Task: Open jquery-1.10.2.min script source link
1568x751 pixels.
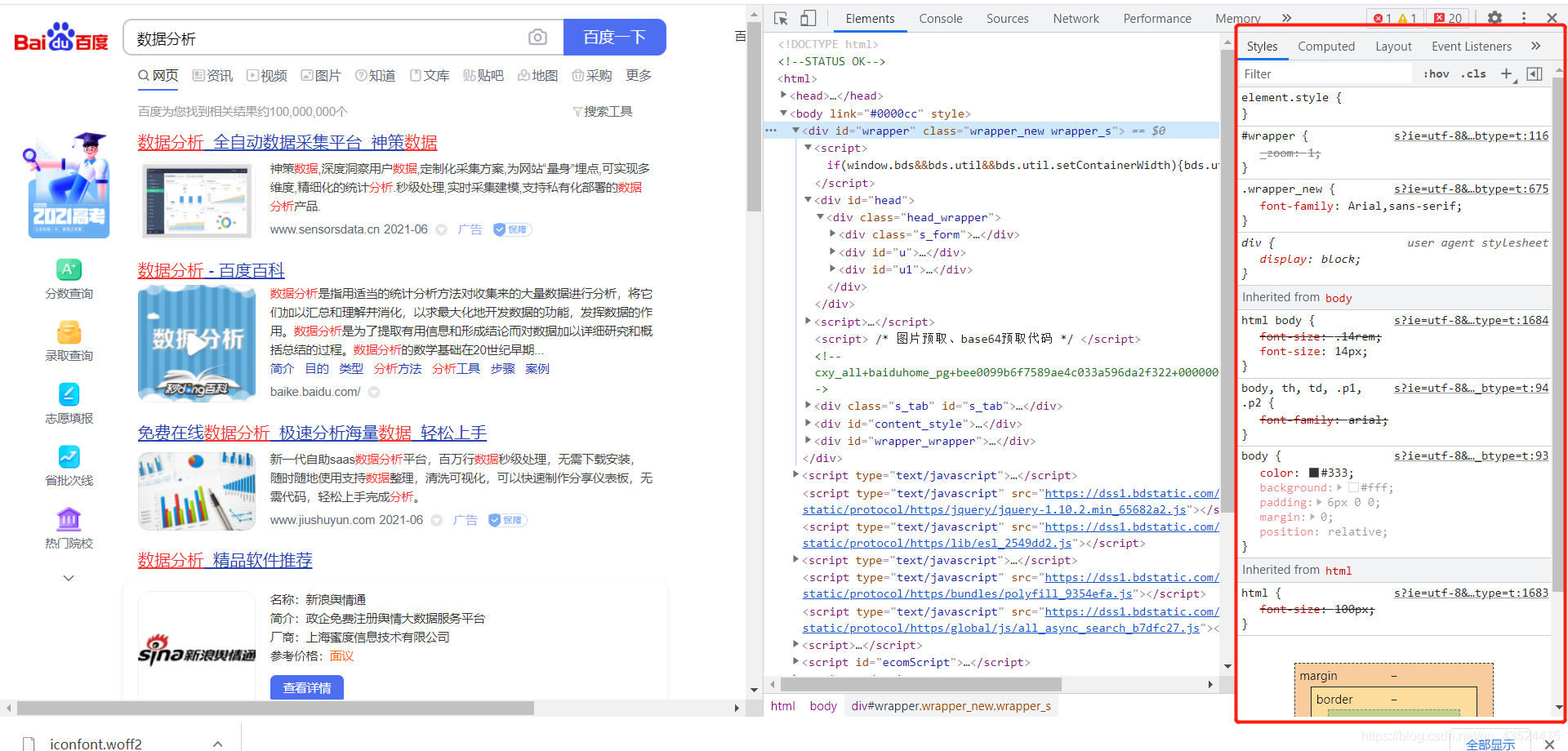Action: click(995, 509)
